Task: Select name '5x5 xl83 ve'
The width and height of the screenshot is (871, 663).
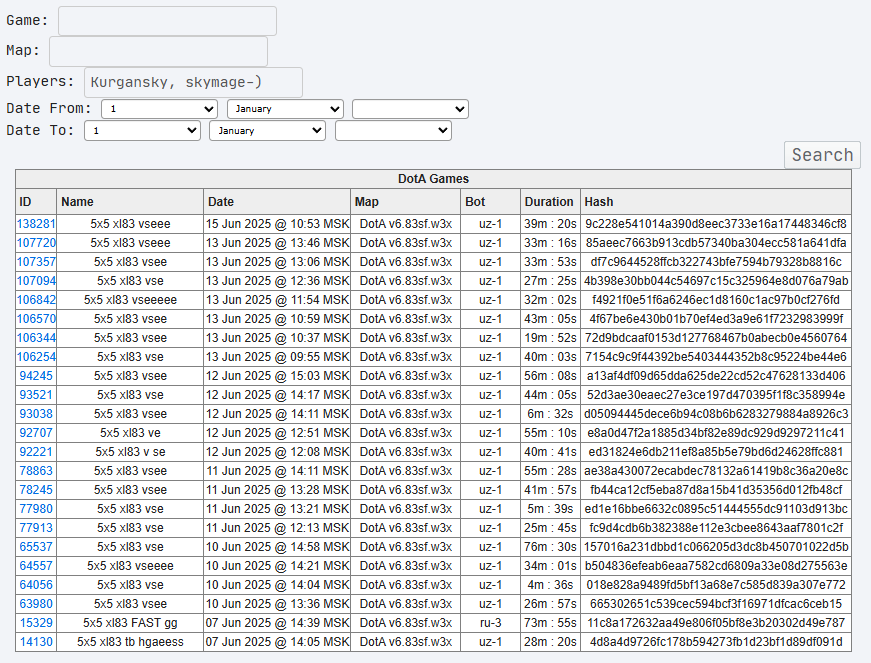Action: point(130,433)
